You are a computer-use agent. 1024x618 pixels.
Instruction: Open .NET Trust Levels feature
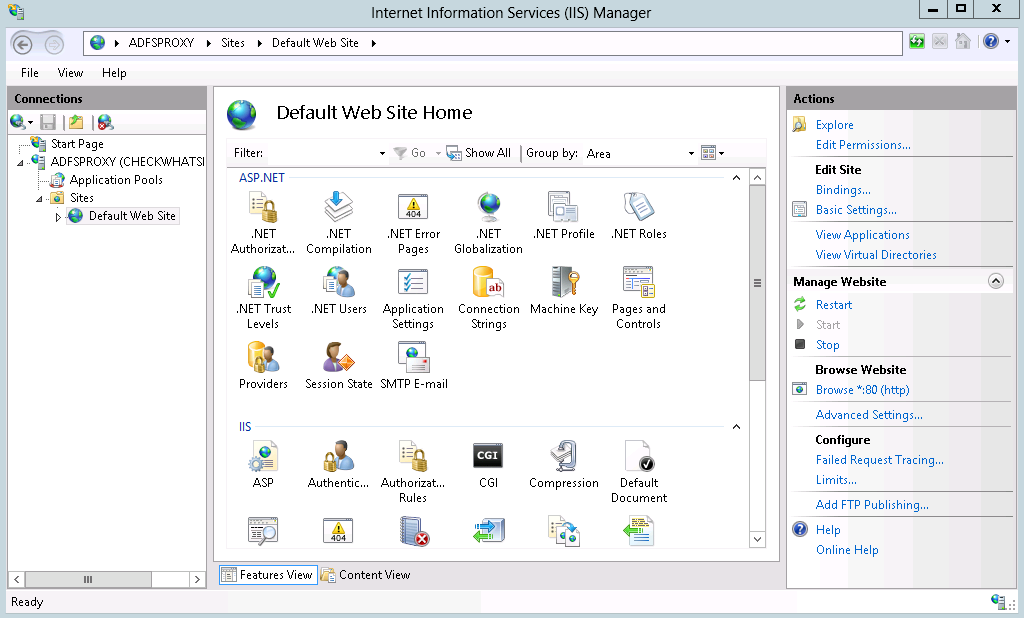[263, 297]
